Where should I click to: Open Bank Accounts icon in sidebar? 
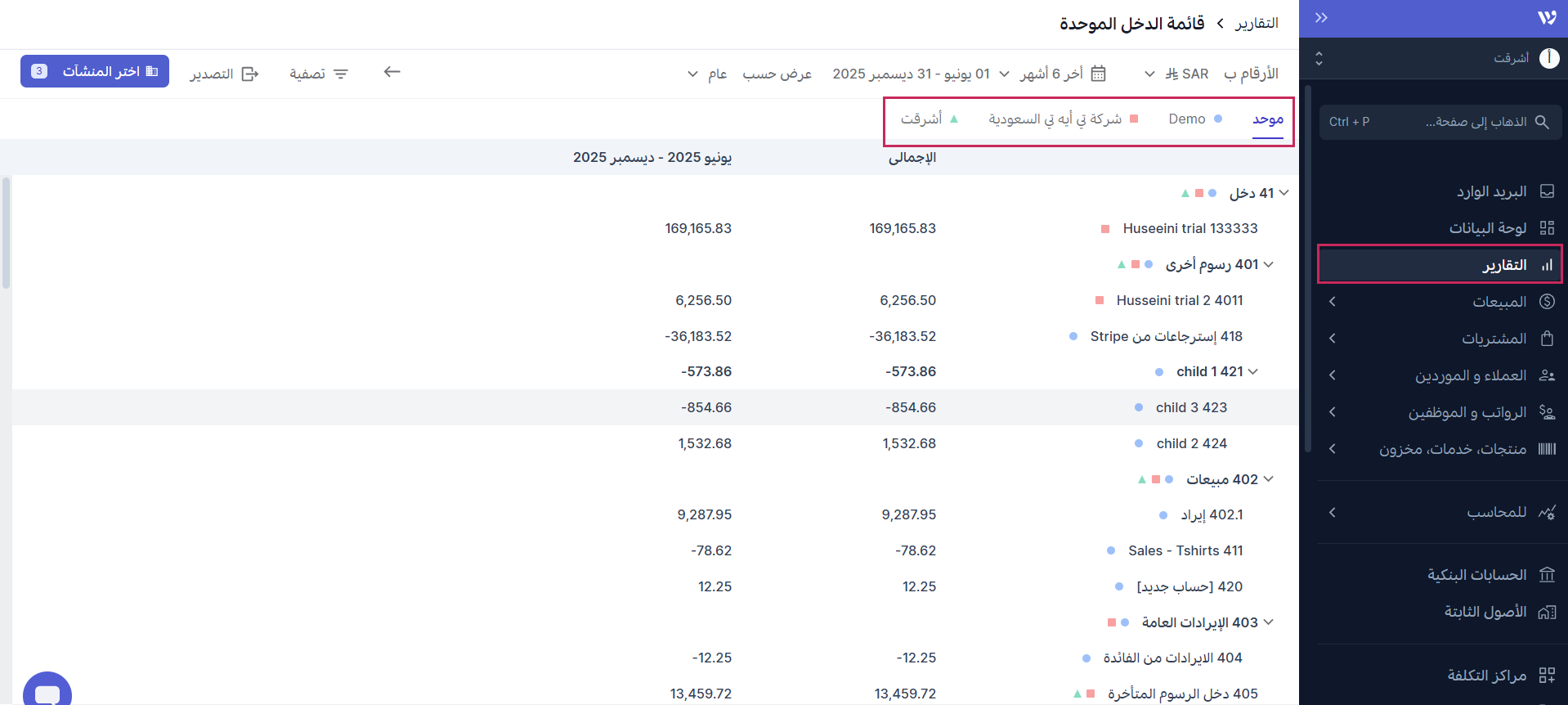(1547, 575)
